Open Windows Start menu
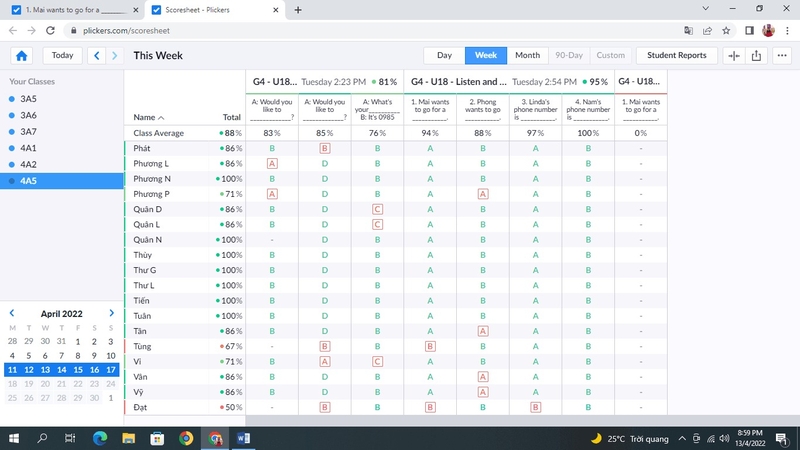 (14, 438)
